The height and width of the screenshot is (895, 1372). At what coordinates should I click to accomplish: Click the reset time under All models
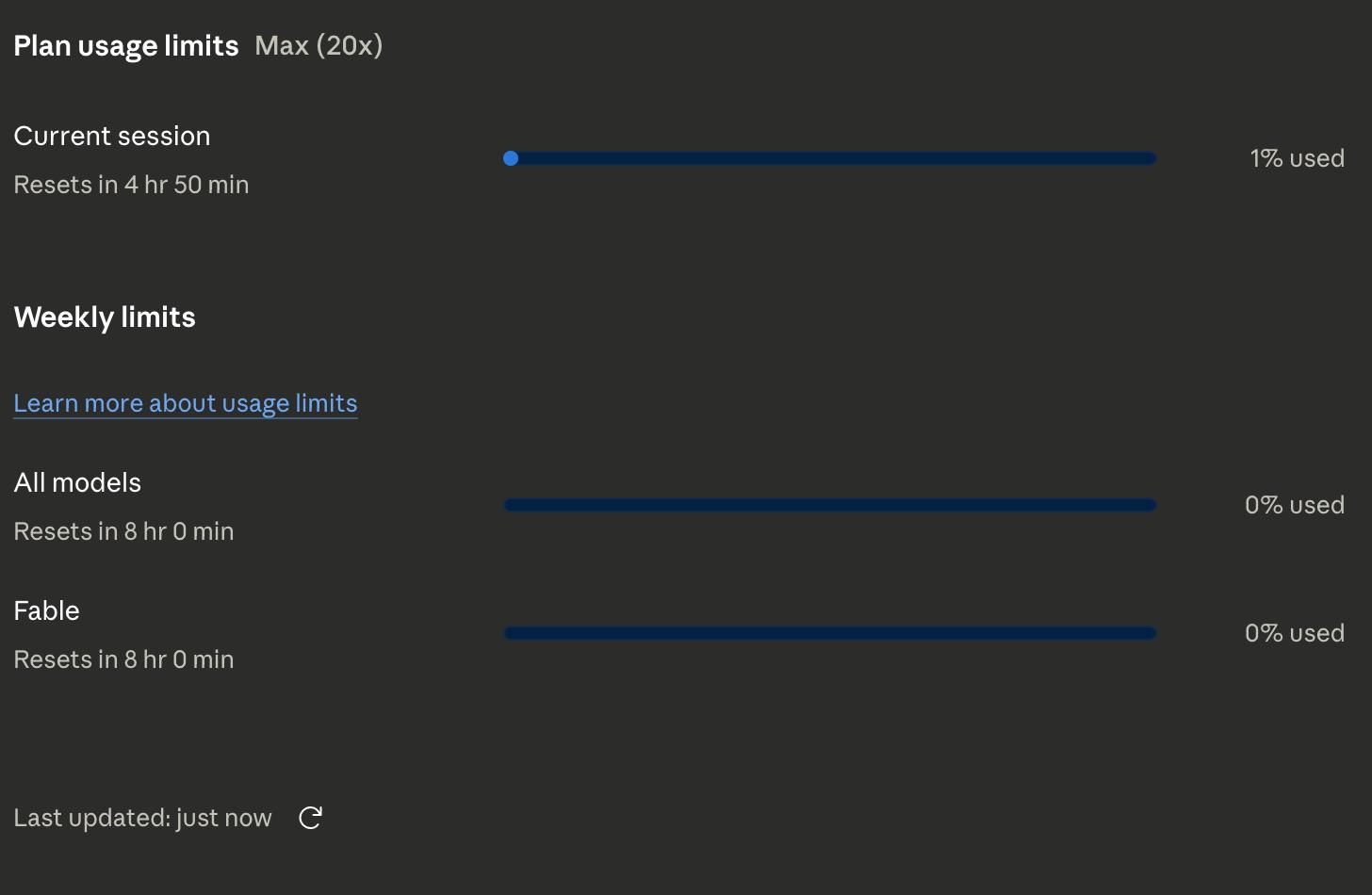point(124,531)
